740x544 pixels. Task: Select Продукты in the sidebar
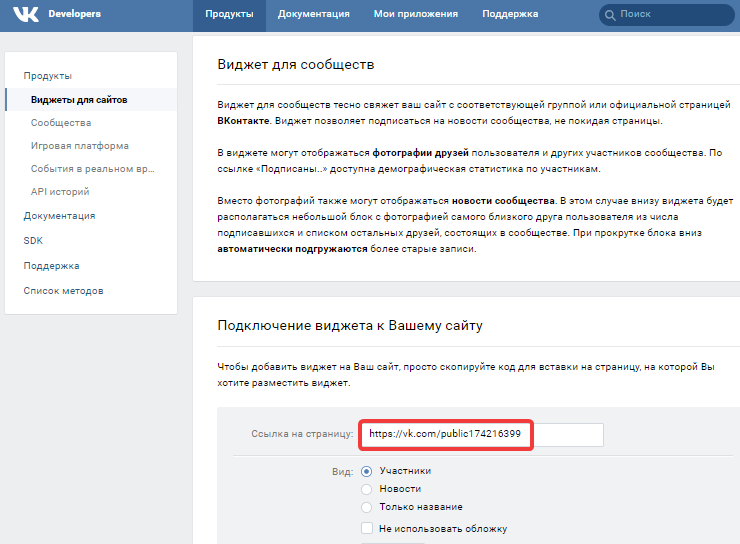tap(48, 76)
